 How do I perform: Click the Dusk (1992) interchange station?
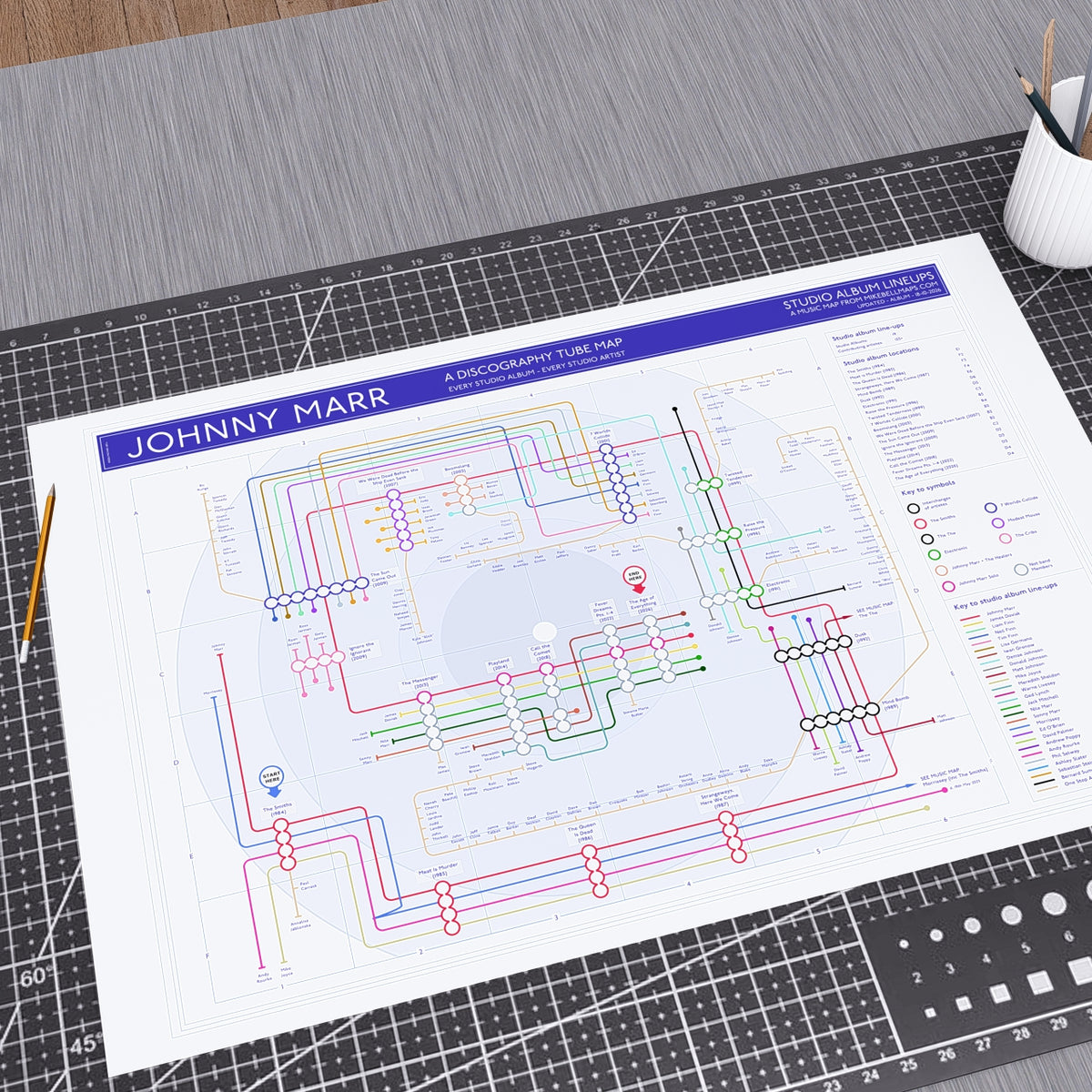point(812,651)
